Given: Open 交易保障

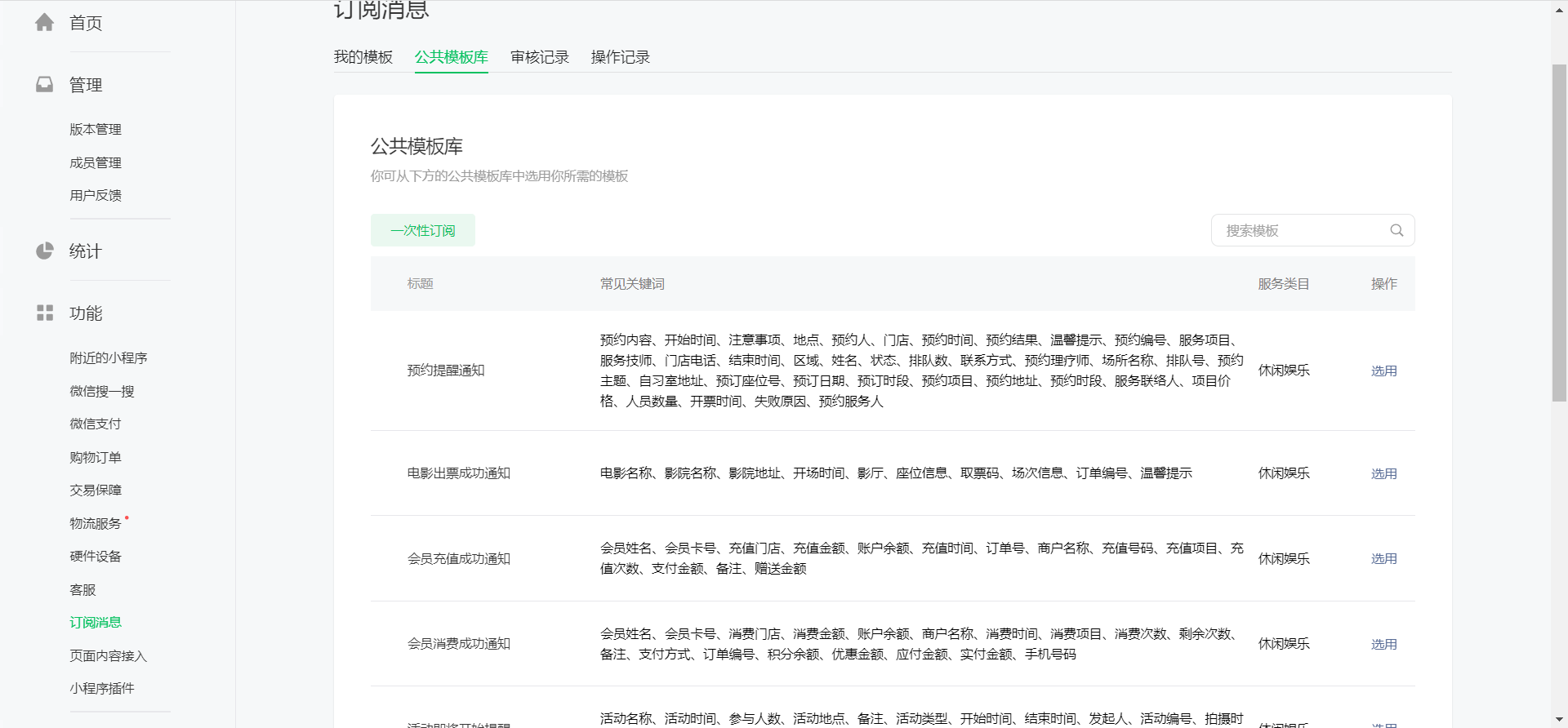Looking at the screenshot, I should click(x=96, y=490).
